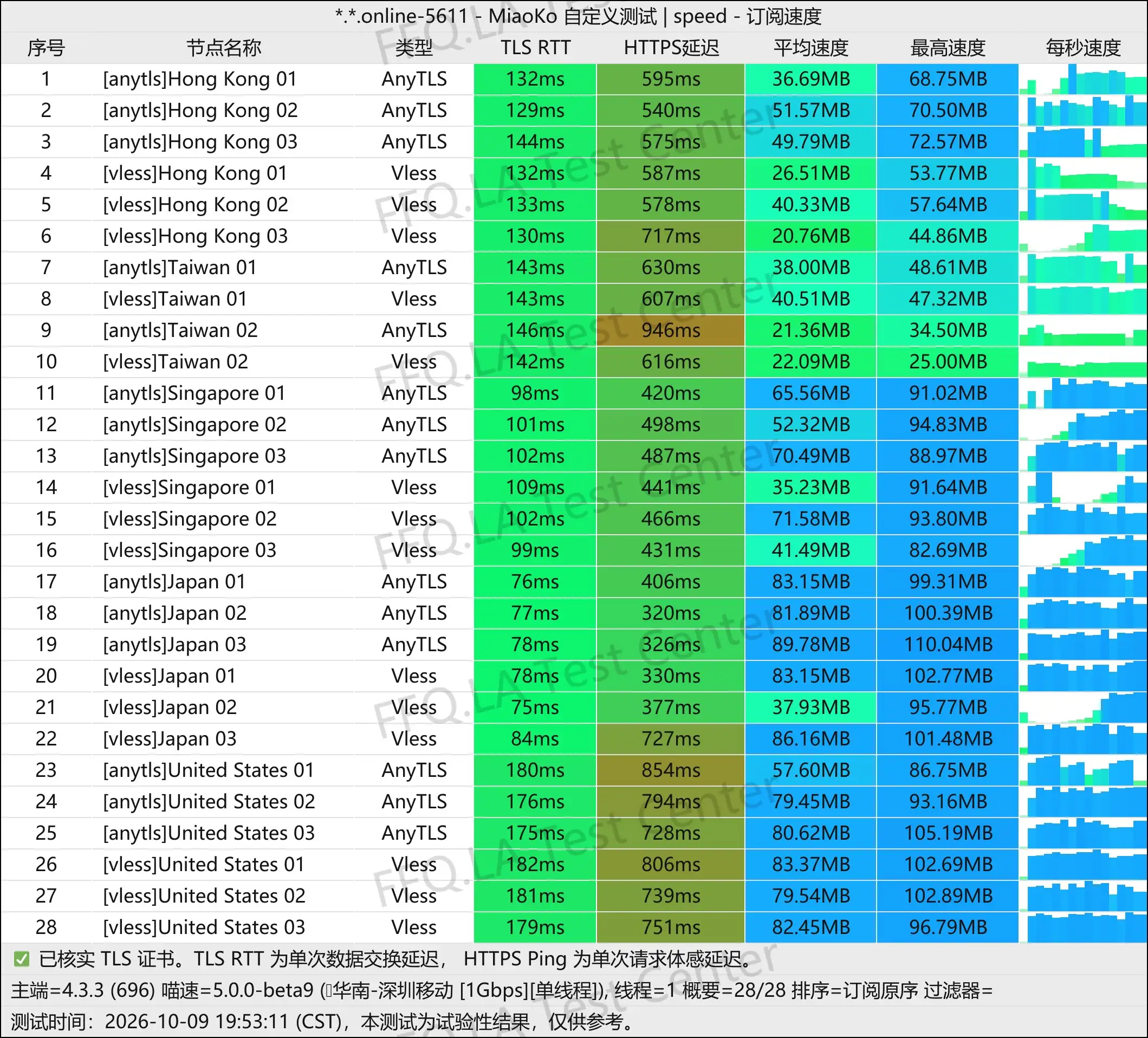1148x1038 pixels.
Task: Click per-second speed chart for [vless]Japan 02
Action: [x=1083, y=707]
